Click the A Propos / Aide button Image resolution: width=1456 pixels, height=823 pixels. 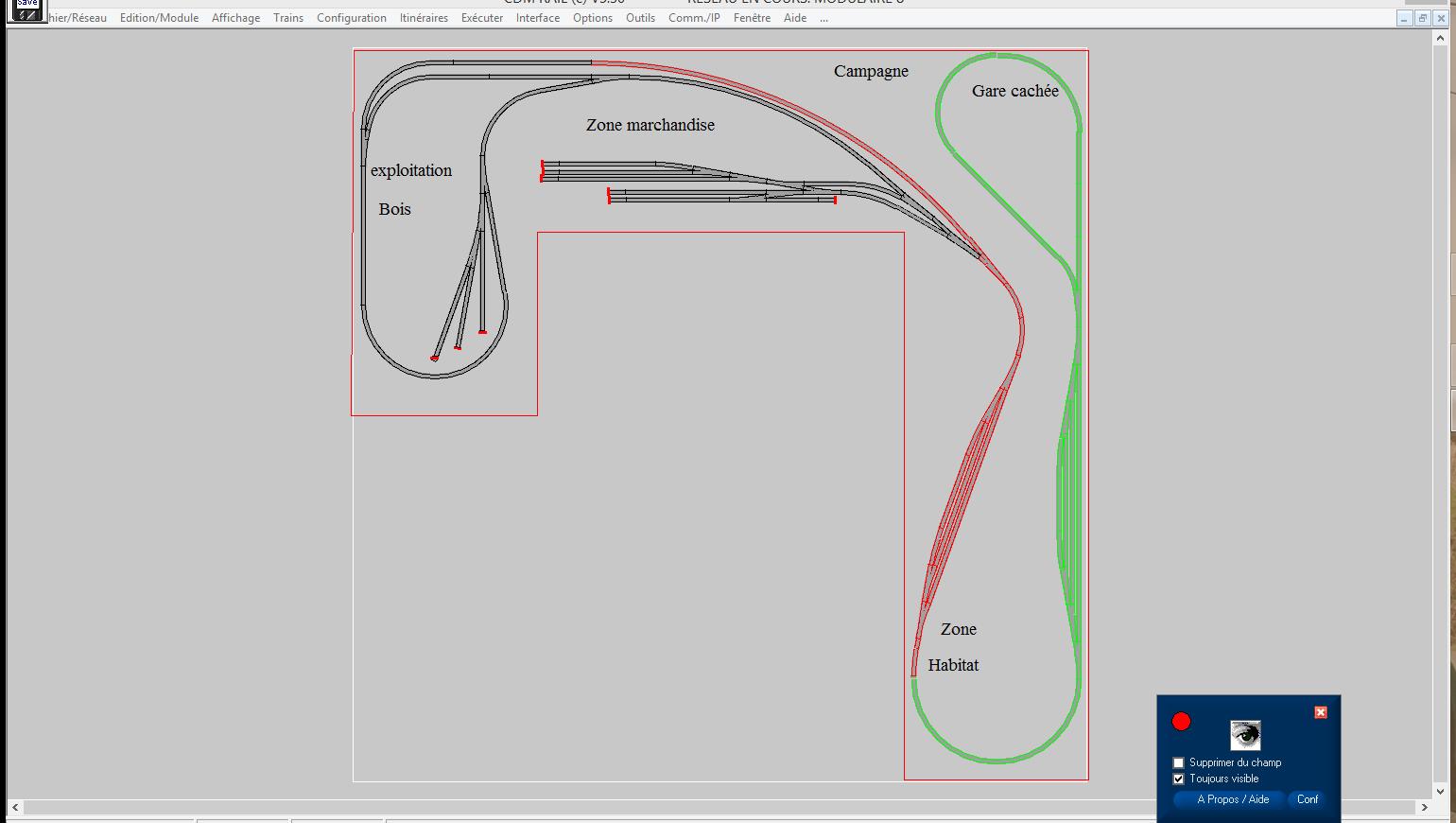pos(1232,799)
